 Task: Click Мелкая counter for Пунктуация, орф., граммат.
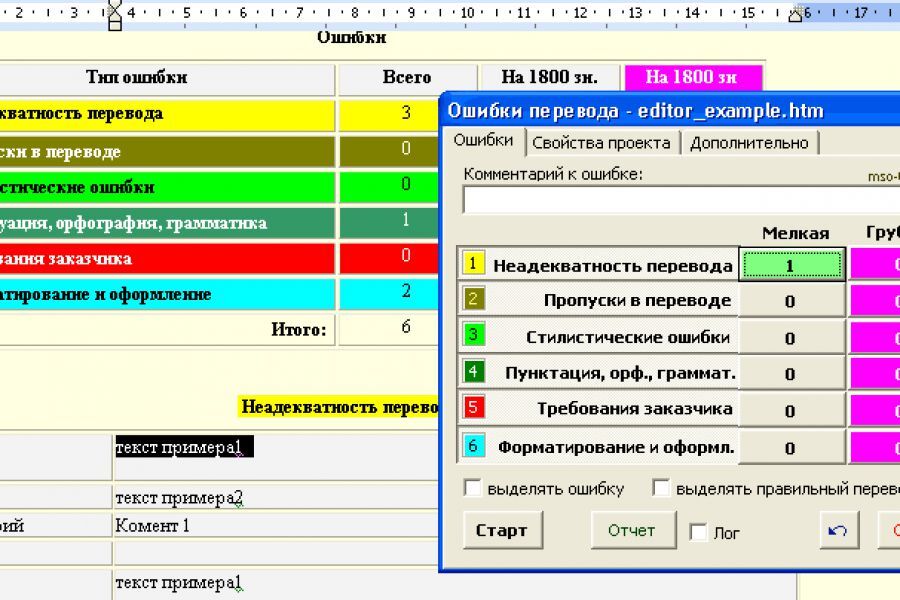(792, 373)
